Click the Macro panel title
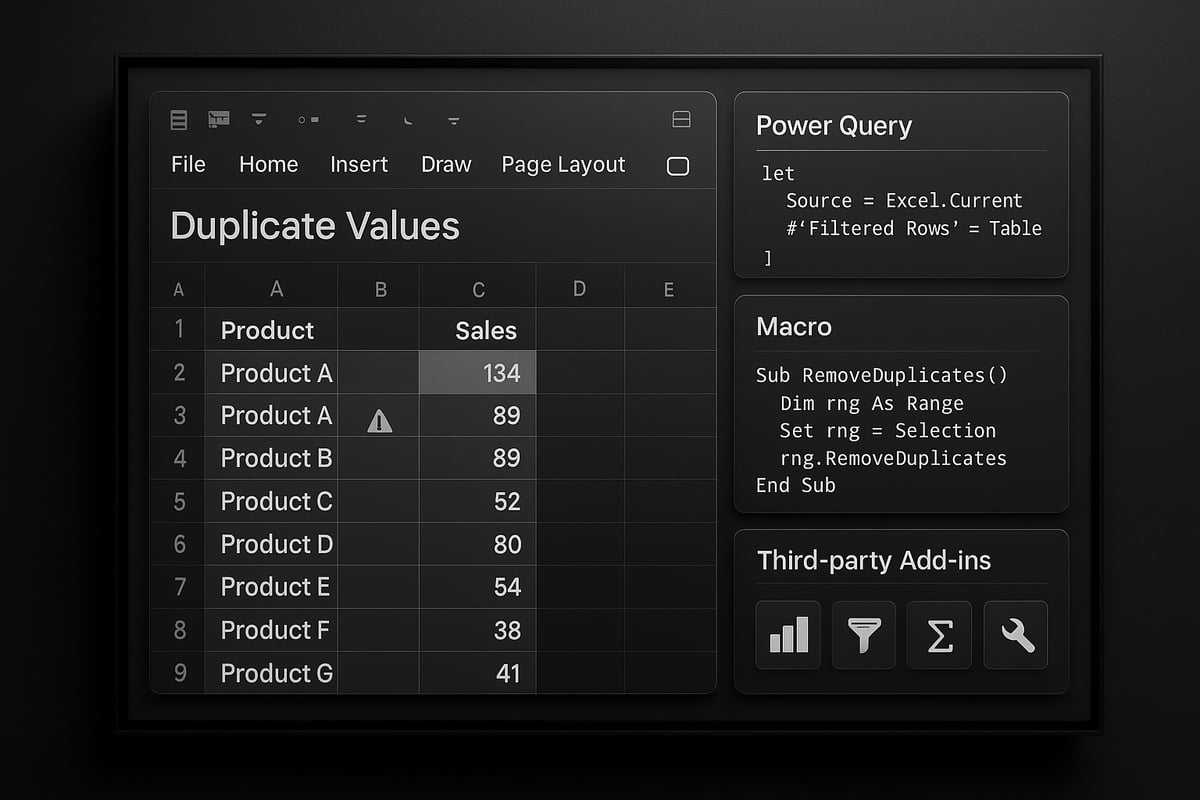 [x=794, y=327]
